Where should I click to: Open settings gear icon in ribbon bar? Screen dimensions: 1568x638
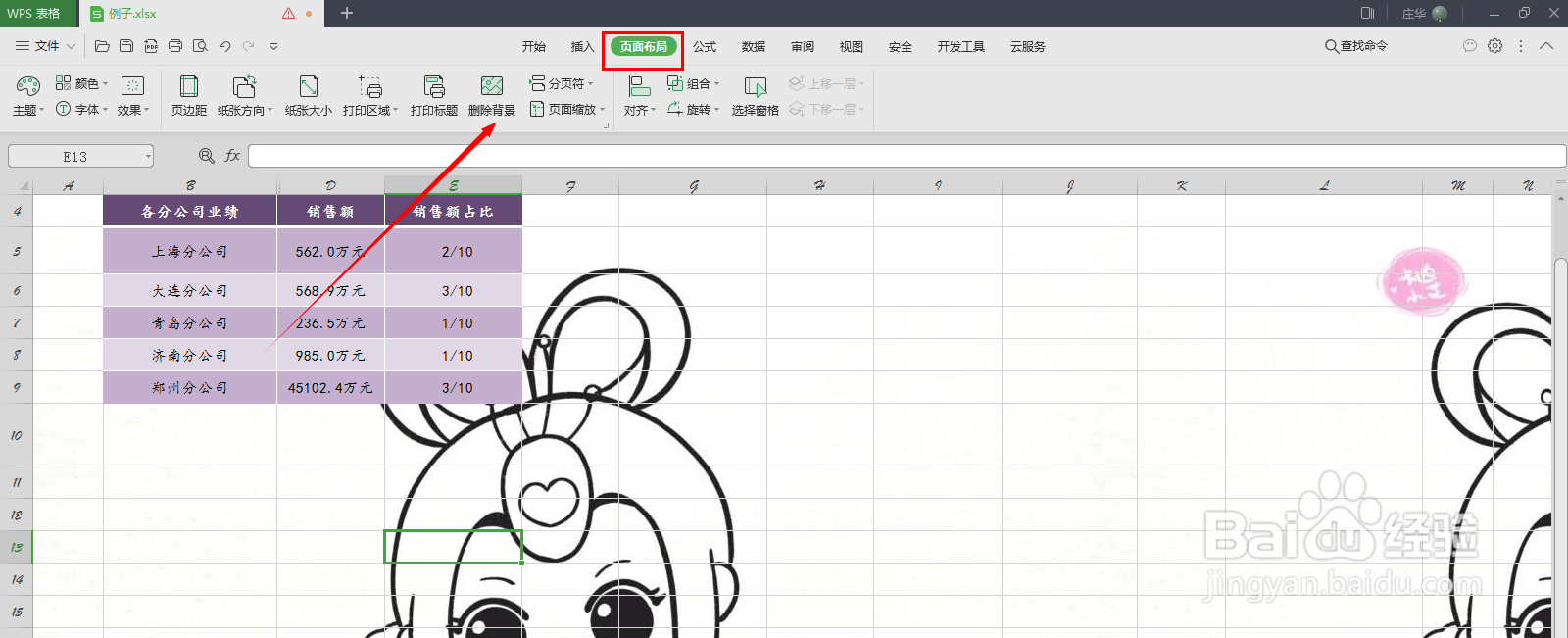point(1495,46)
